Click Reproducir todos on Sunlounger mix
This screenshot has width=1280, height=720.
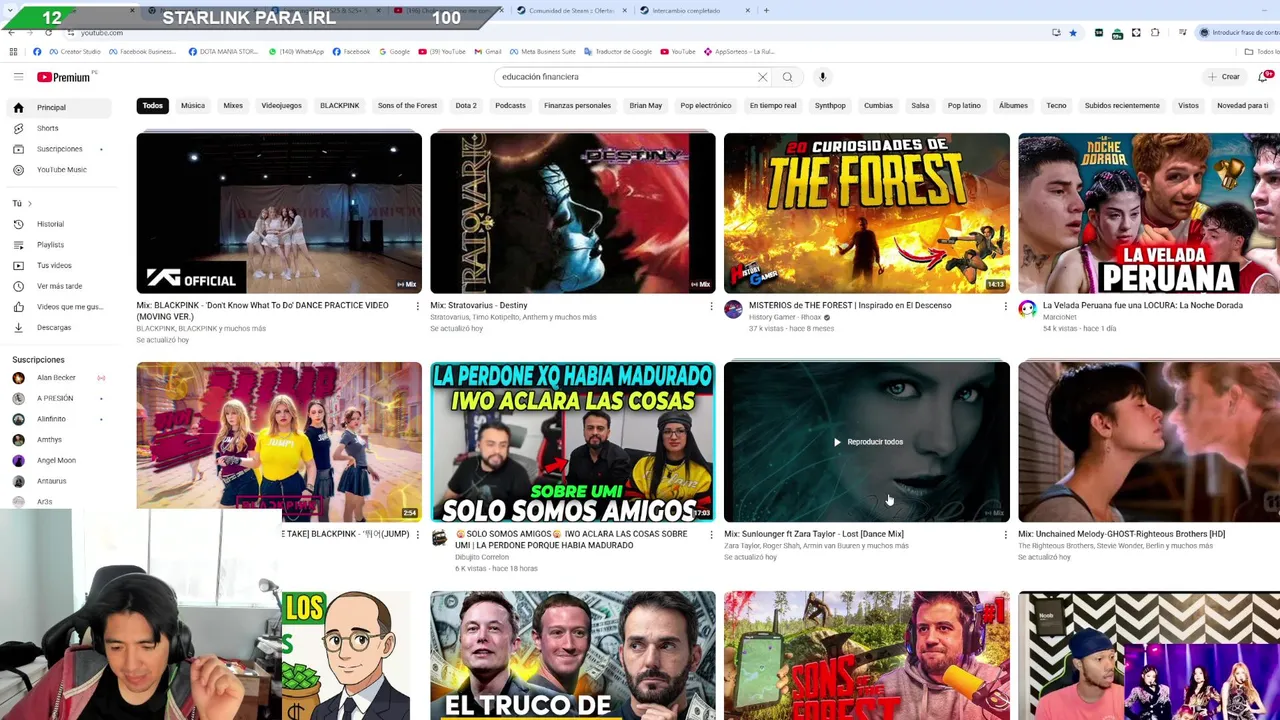tap(867, 442)
